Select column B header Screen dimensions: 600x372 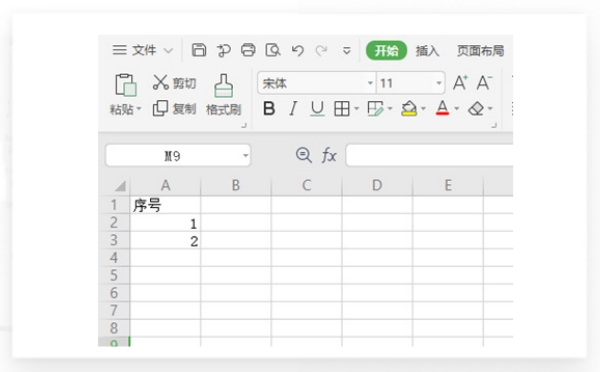(x=236, y=186)
